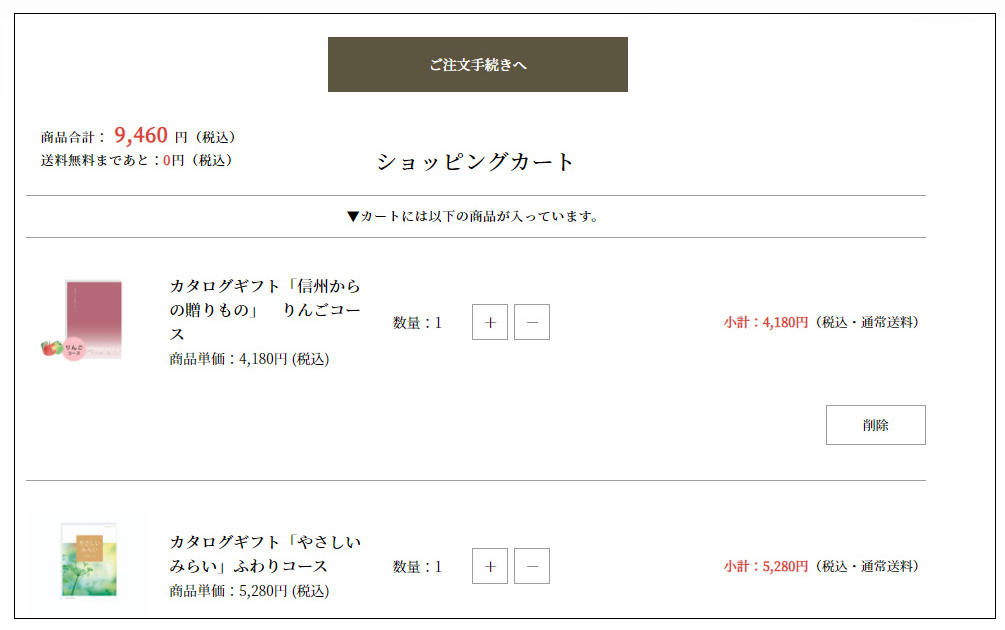Increase quantity of ふわりコース catalog gift
This screenshot has height=630, width=1005.
(490, 567)
